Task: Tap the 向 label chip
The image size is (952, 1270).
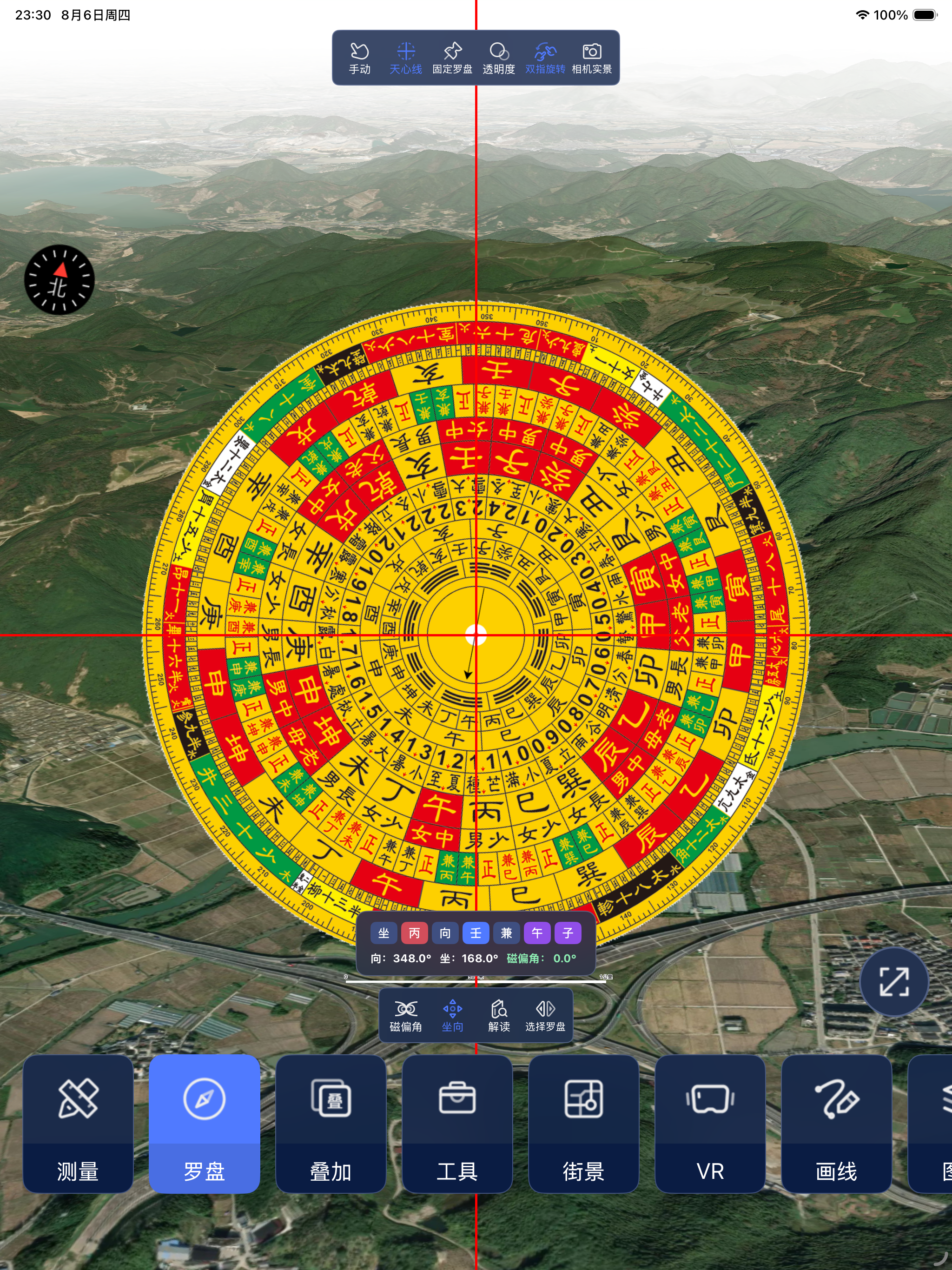Action: 445,933
